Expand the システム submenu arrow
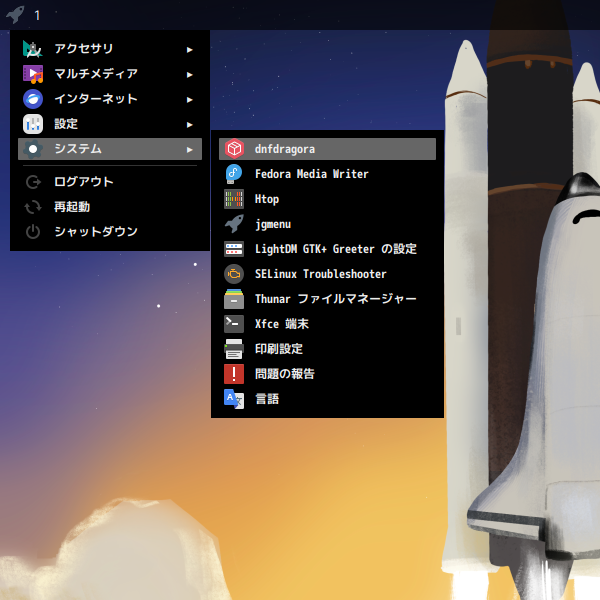The width and height of the screenshot is (600, 600). coord(189,150)
